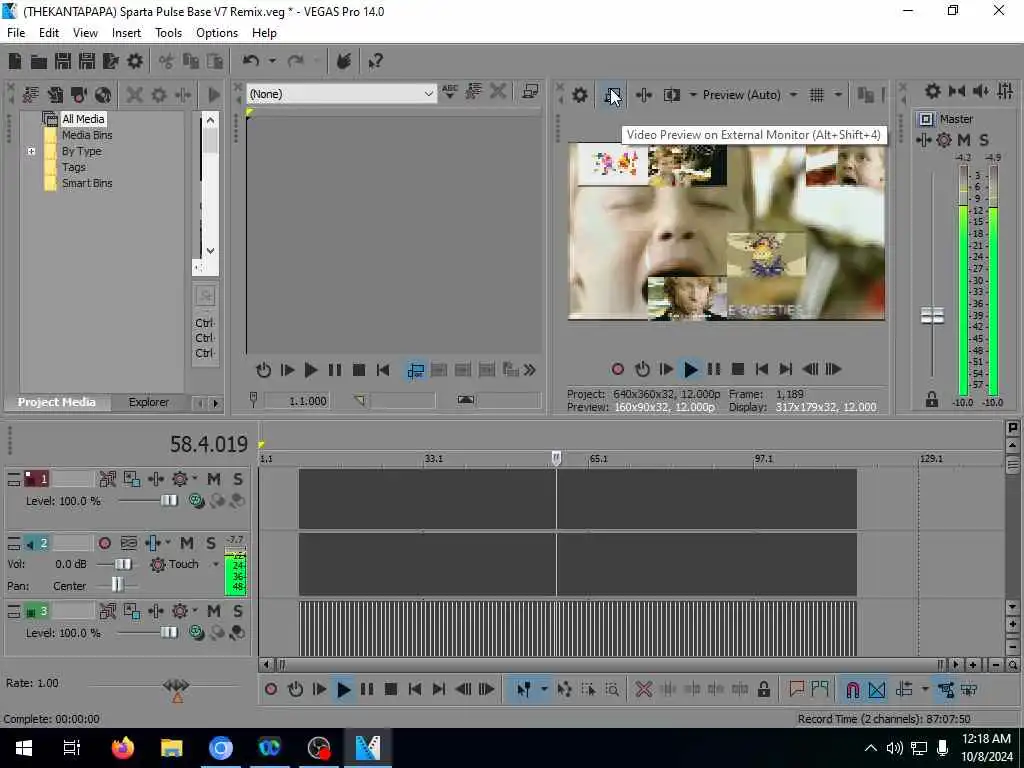Open track 3 automation settings gear dropdown
1024x768 pixels.
(194, 611)
